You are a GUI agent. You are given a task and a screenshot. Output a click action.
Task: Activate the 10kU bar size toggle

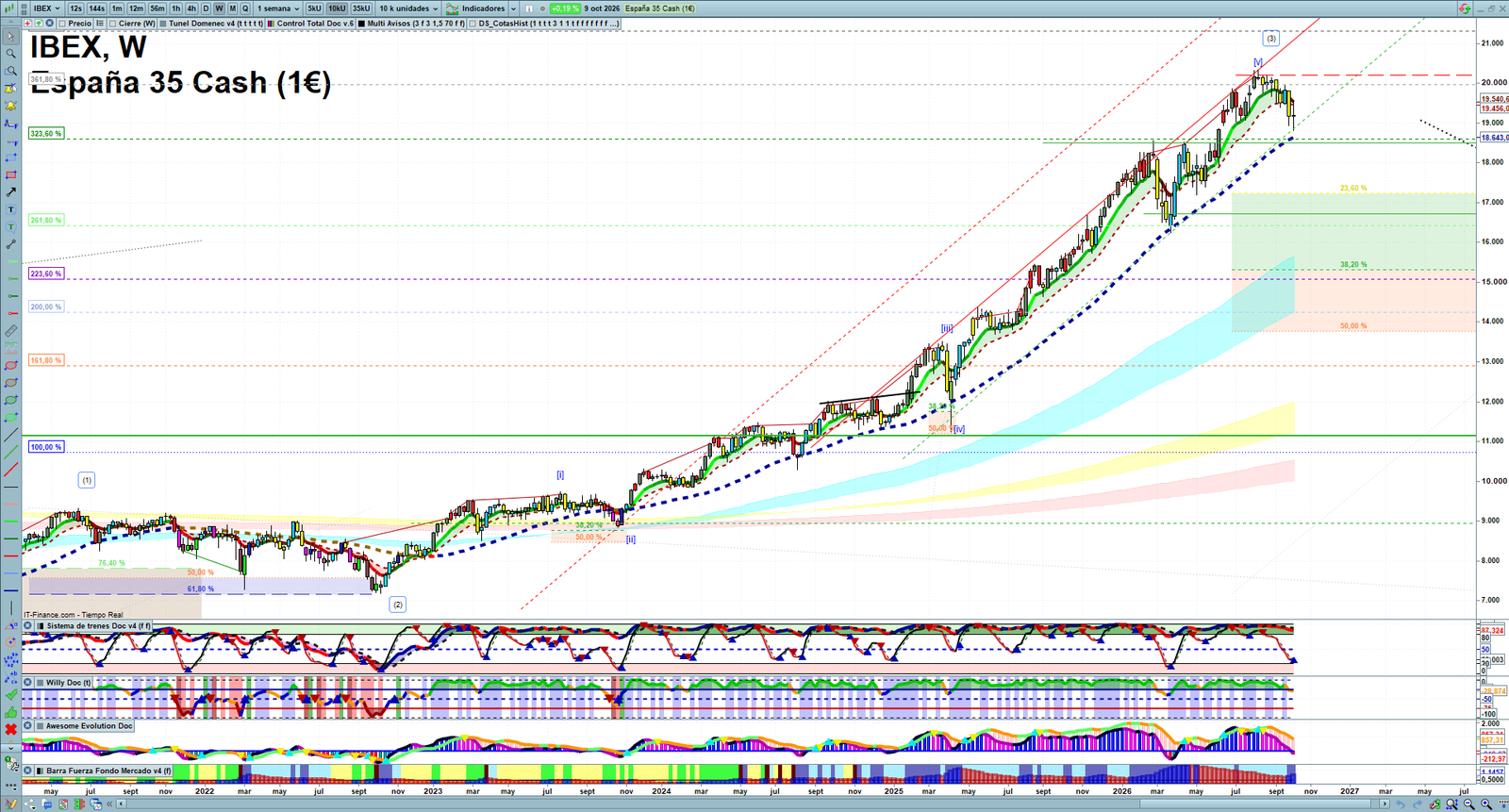(337, 8)
